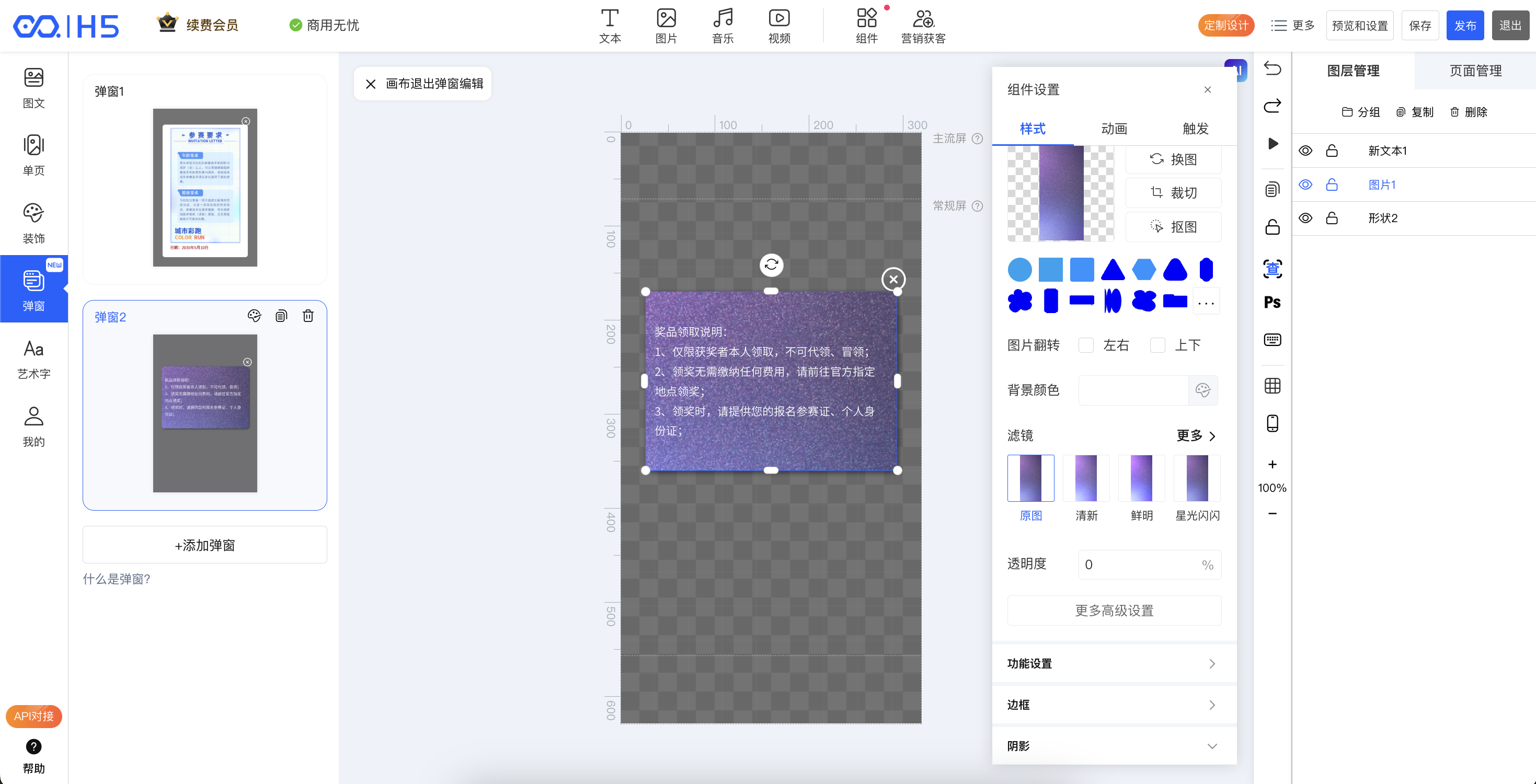Switch to the 动画 tab

(x=1114, y=129)
